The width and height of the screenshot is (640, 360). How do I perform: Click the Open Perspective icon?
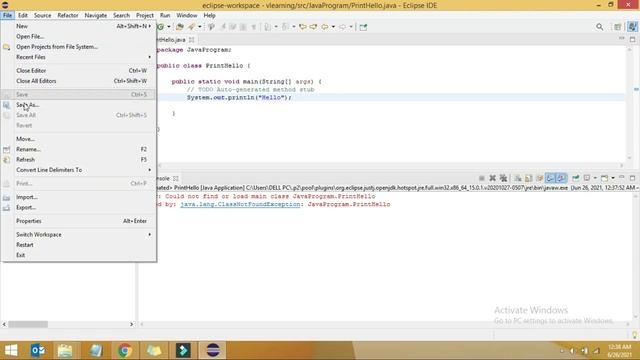(x=618, y=27)
